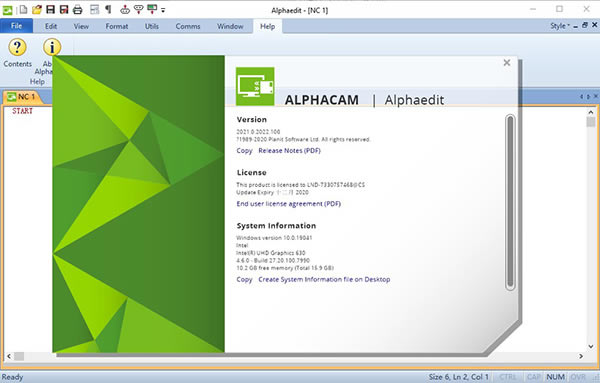Click the editor scroll-up arrow

591,112
